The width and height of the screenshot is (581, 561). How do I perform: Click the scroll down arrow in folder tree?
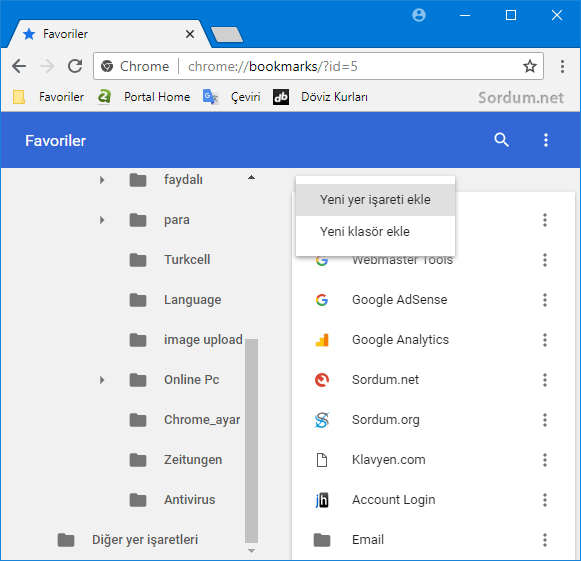[252, 551]
